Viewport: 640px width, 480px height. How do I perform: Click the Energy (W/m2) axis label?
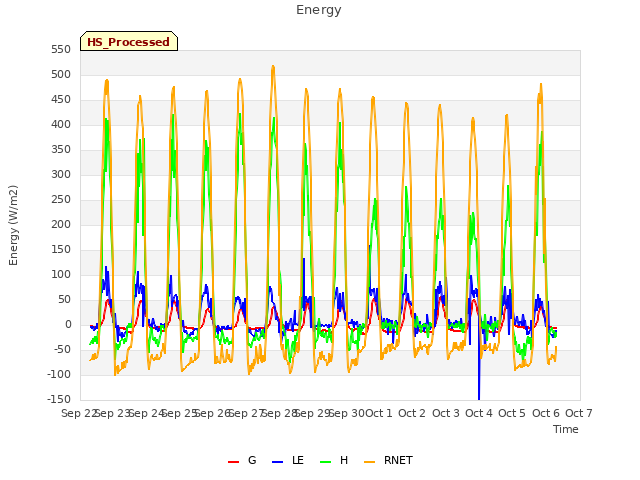click(x=13, y=225)
